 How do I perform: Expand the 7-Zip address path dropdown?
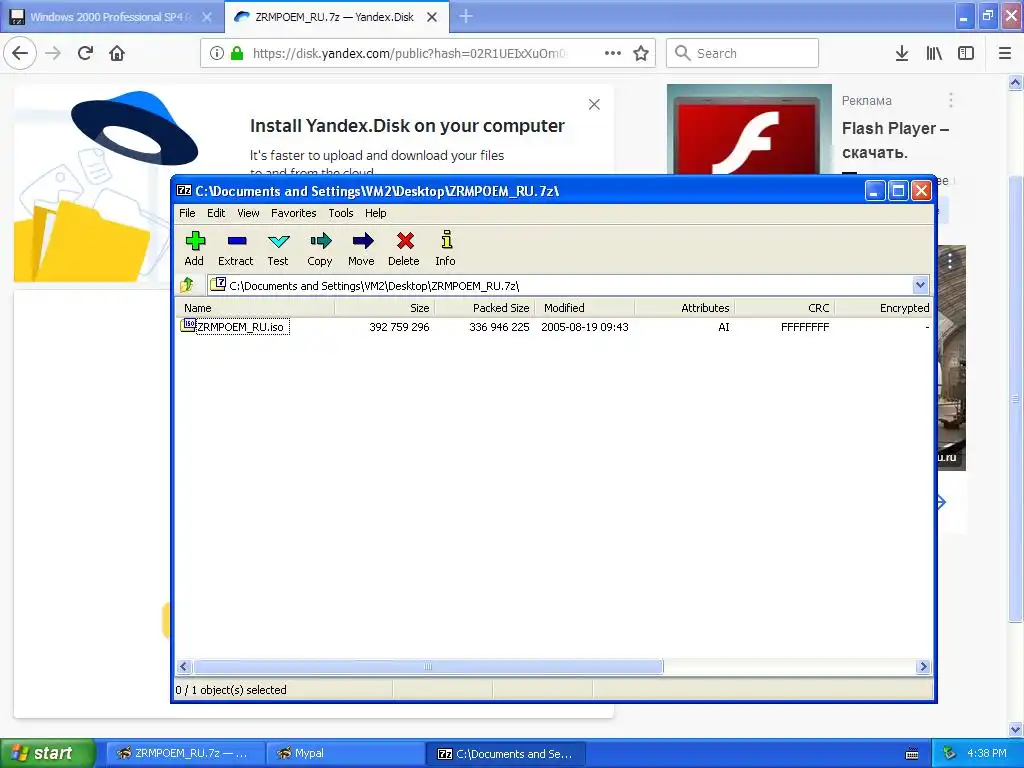coord(920,285)
